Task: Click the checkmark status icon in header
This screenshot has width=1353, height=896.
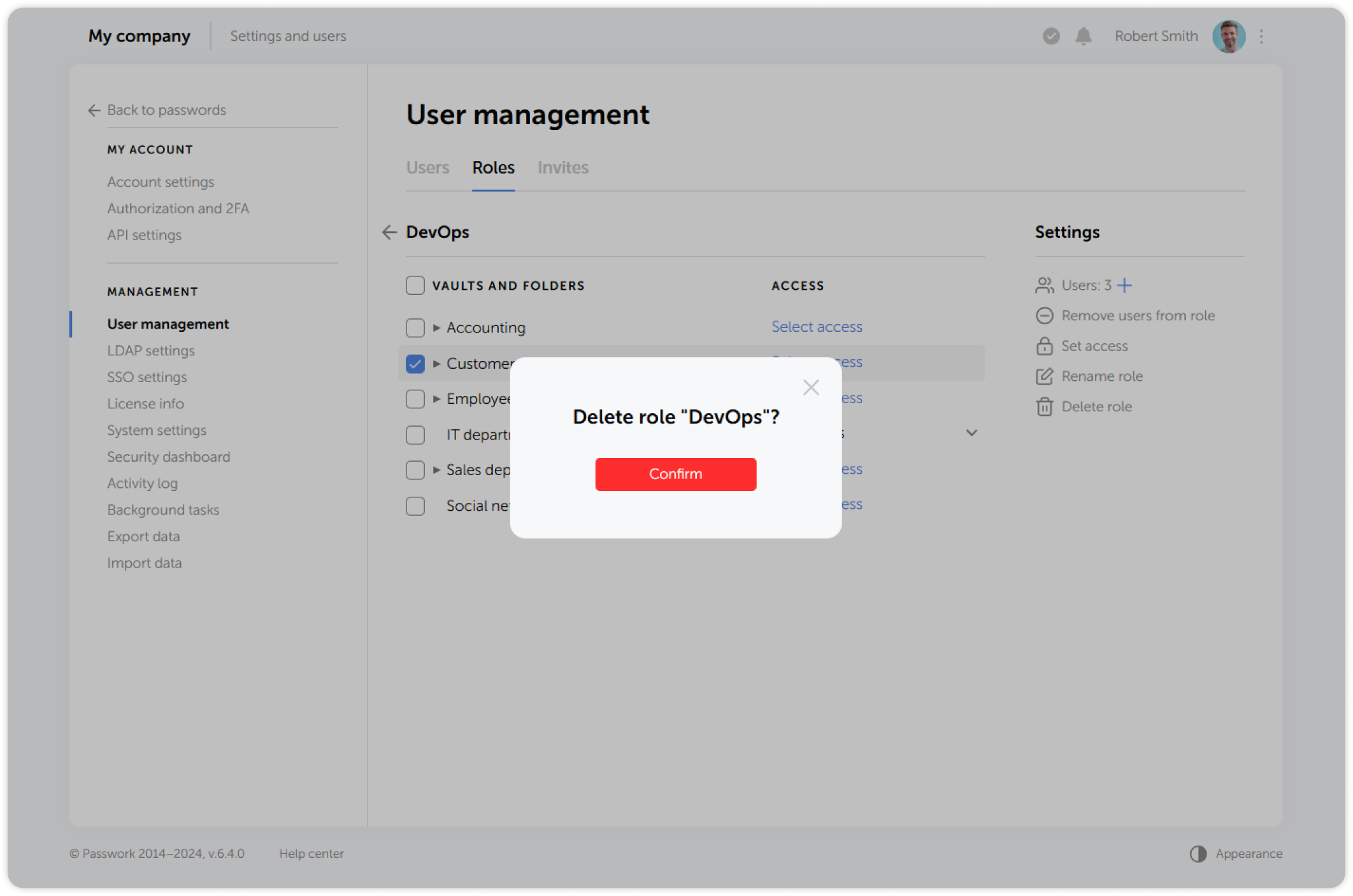Action: (x=1051, y=36)
